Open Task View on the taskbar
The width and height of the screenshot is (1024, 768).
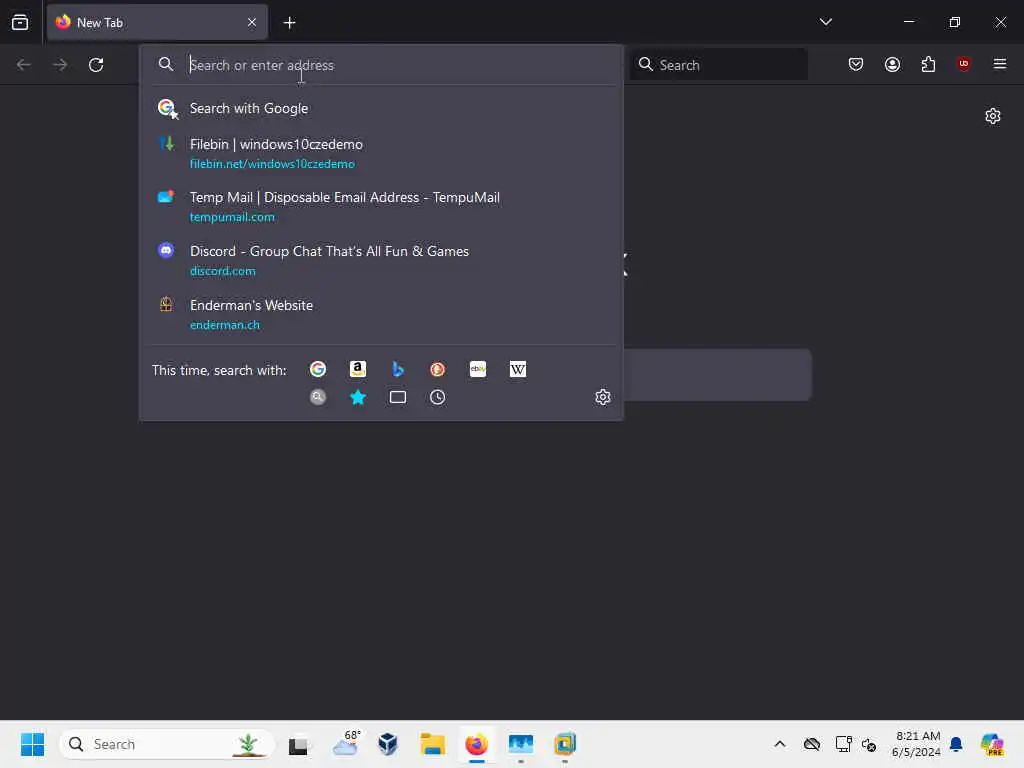click(x=299, y=744)
